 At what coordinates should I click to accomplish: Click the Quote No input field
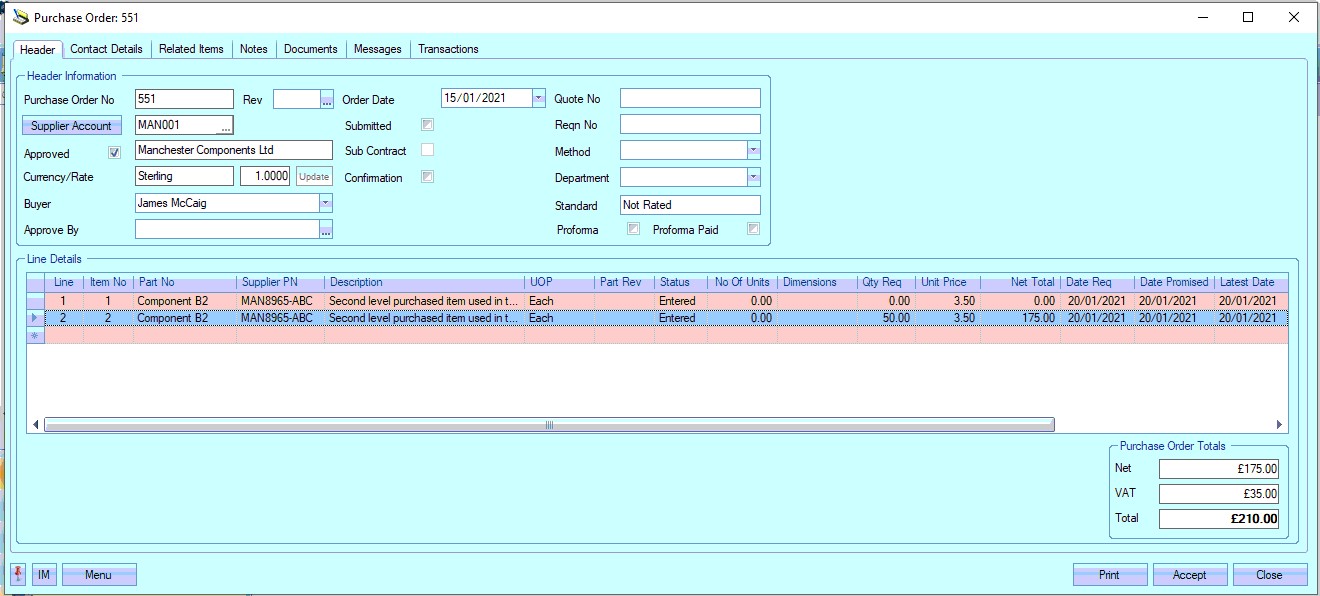690,98
